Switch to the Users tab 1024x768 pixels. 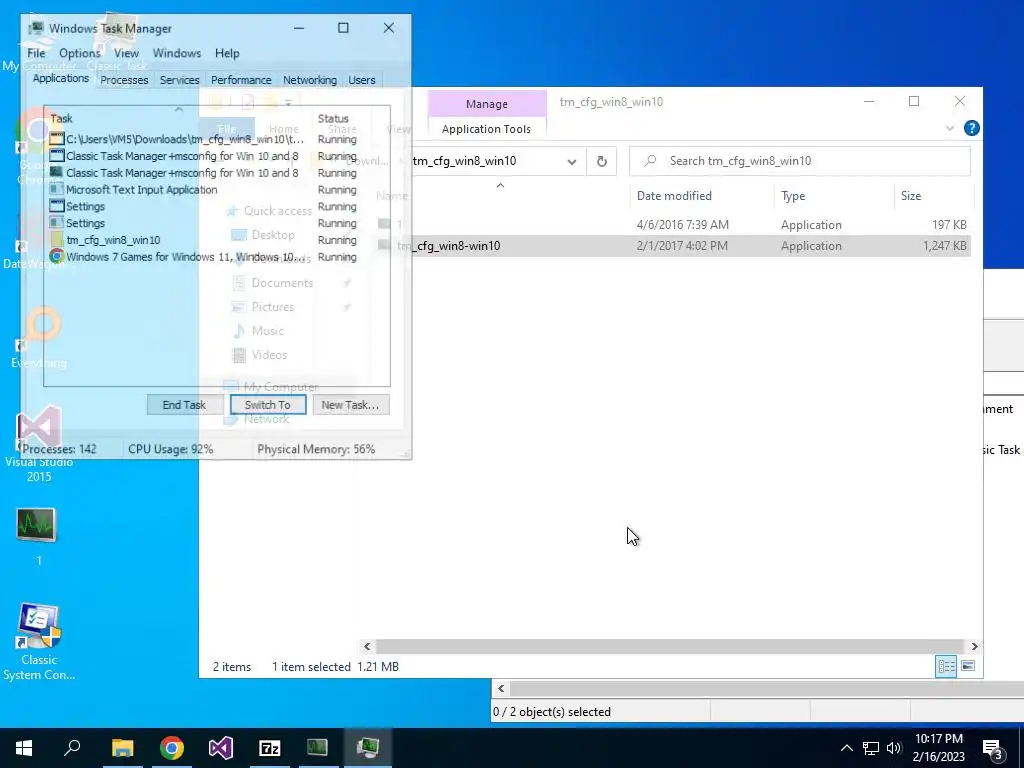coord(362,80)
